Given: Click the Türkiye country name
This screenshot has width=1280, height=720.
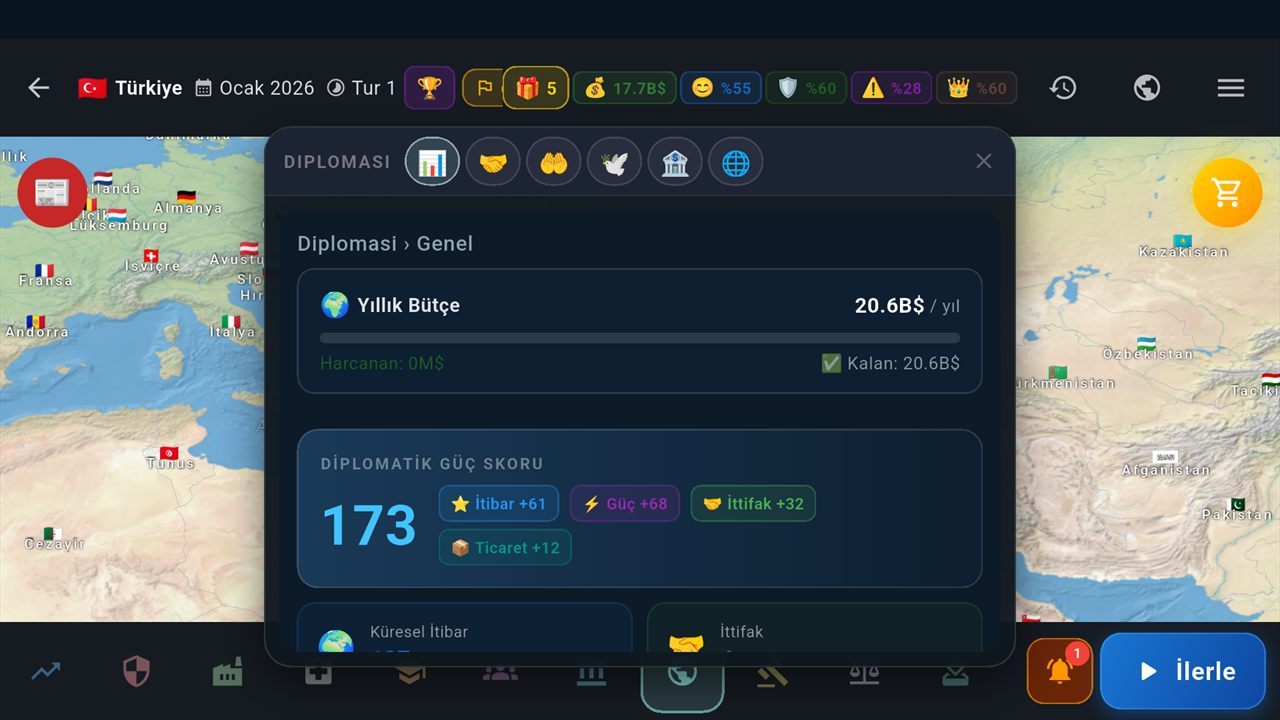Looking at the screenshot, I should 148,88.
